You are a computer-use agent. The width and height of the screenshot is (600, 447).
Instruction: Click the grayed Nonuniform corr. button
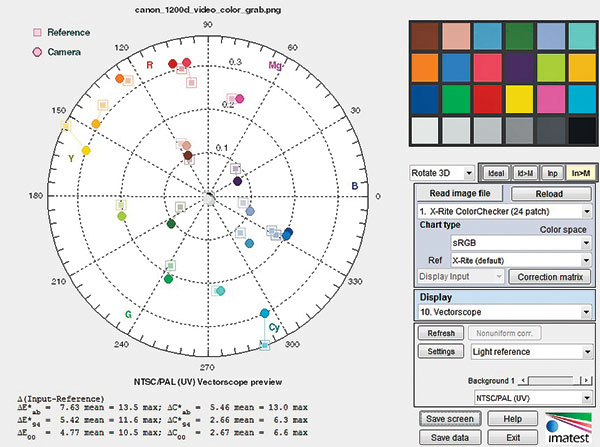[x=504, y=333]
